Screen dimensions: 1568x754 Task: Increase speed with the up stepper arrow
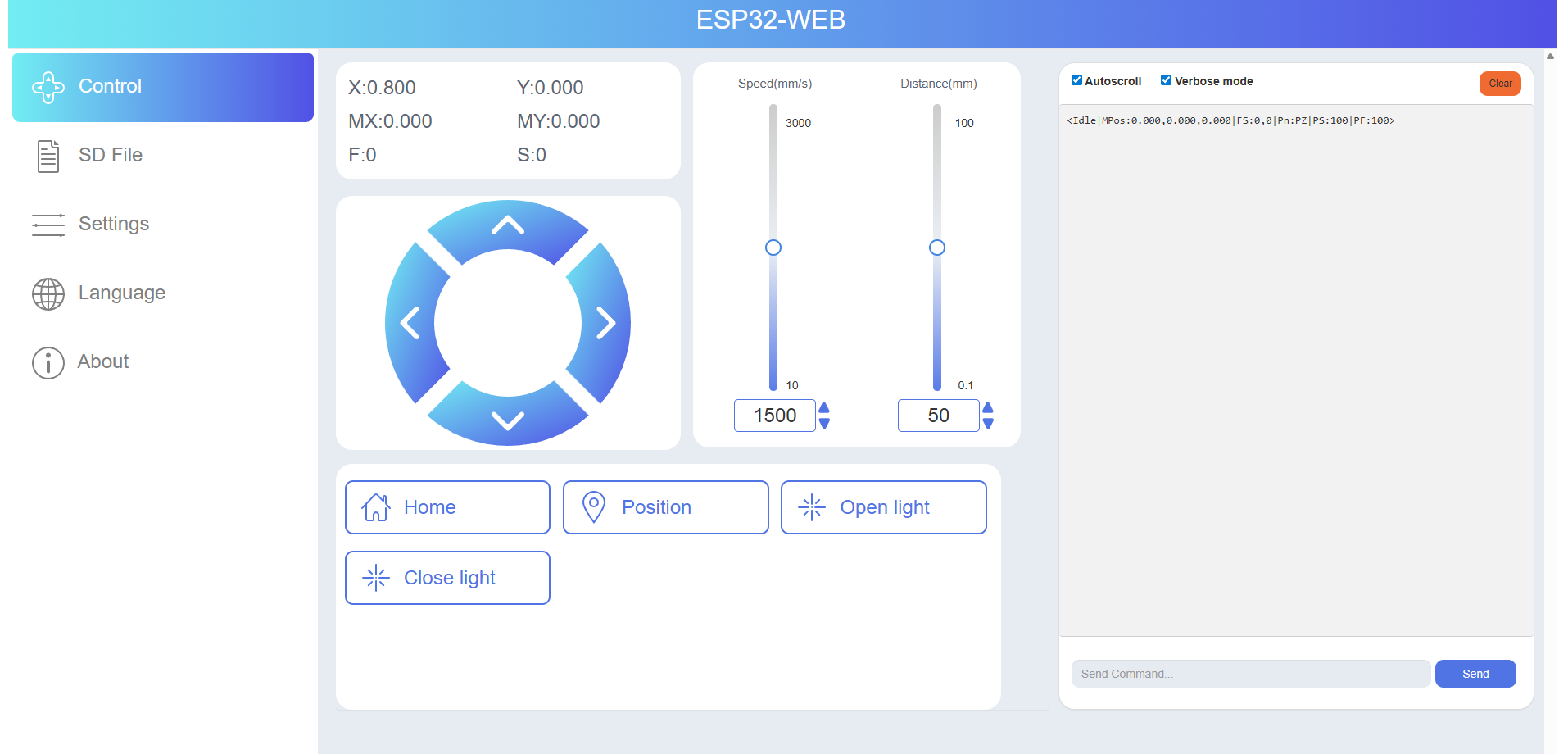click(x=824, y=407)
